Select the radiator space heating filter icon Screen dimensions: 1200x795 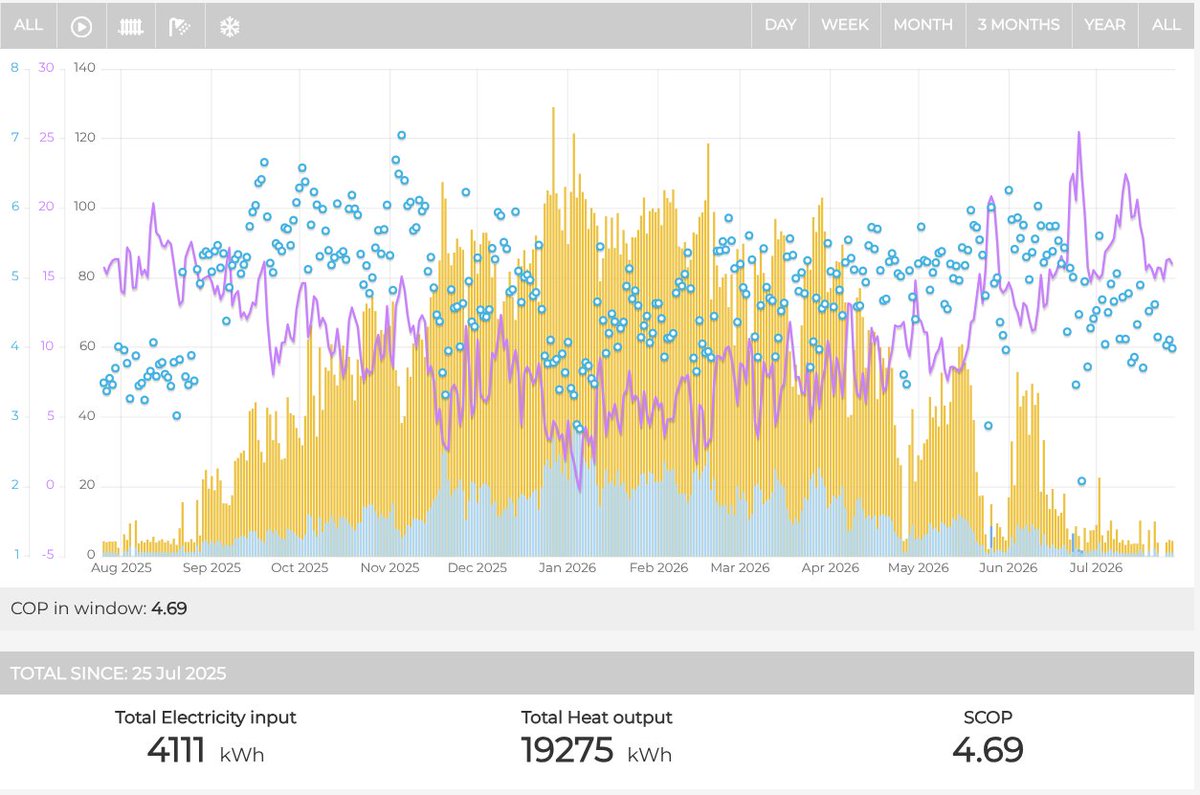point(131,27)
